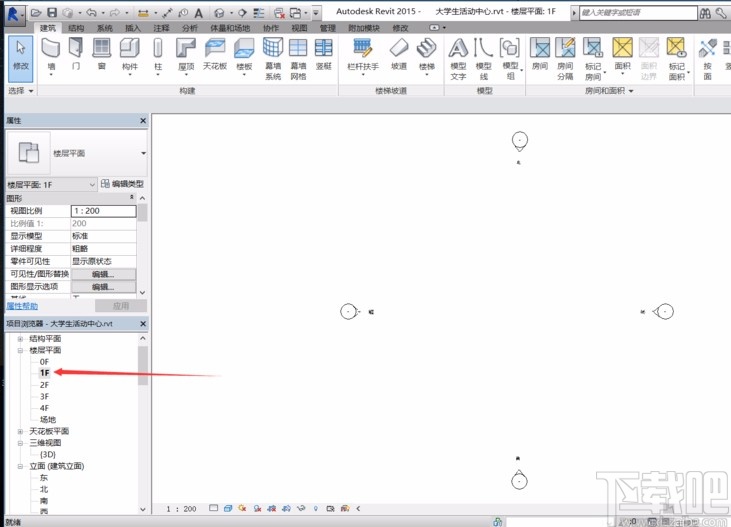Viewport: 731px width, 527px height.
Task: Open the Component (构件) tool
Action: [x=130, y=55]
